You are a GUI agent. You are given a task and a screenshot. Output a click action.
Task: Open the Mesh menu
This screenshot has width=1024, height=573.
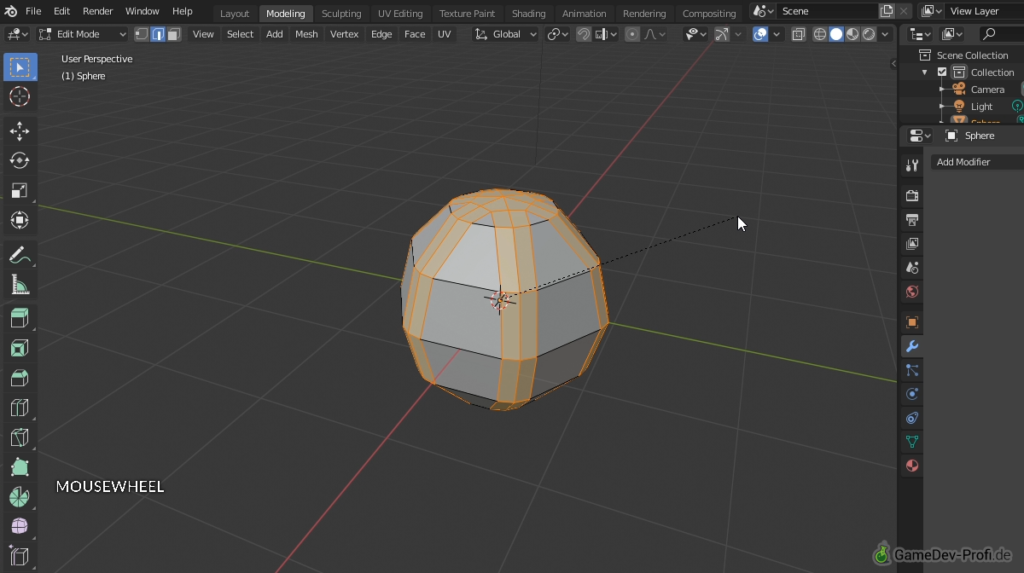pyautogui.click(x=306, y=34)
